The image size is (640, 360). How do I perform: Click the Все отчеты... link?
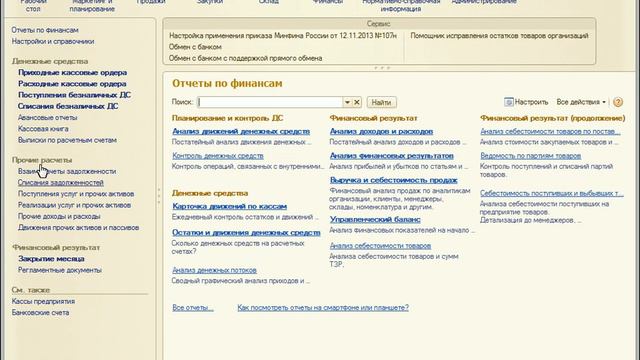193,308
